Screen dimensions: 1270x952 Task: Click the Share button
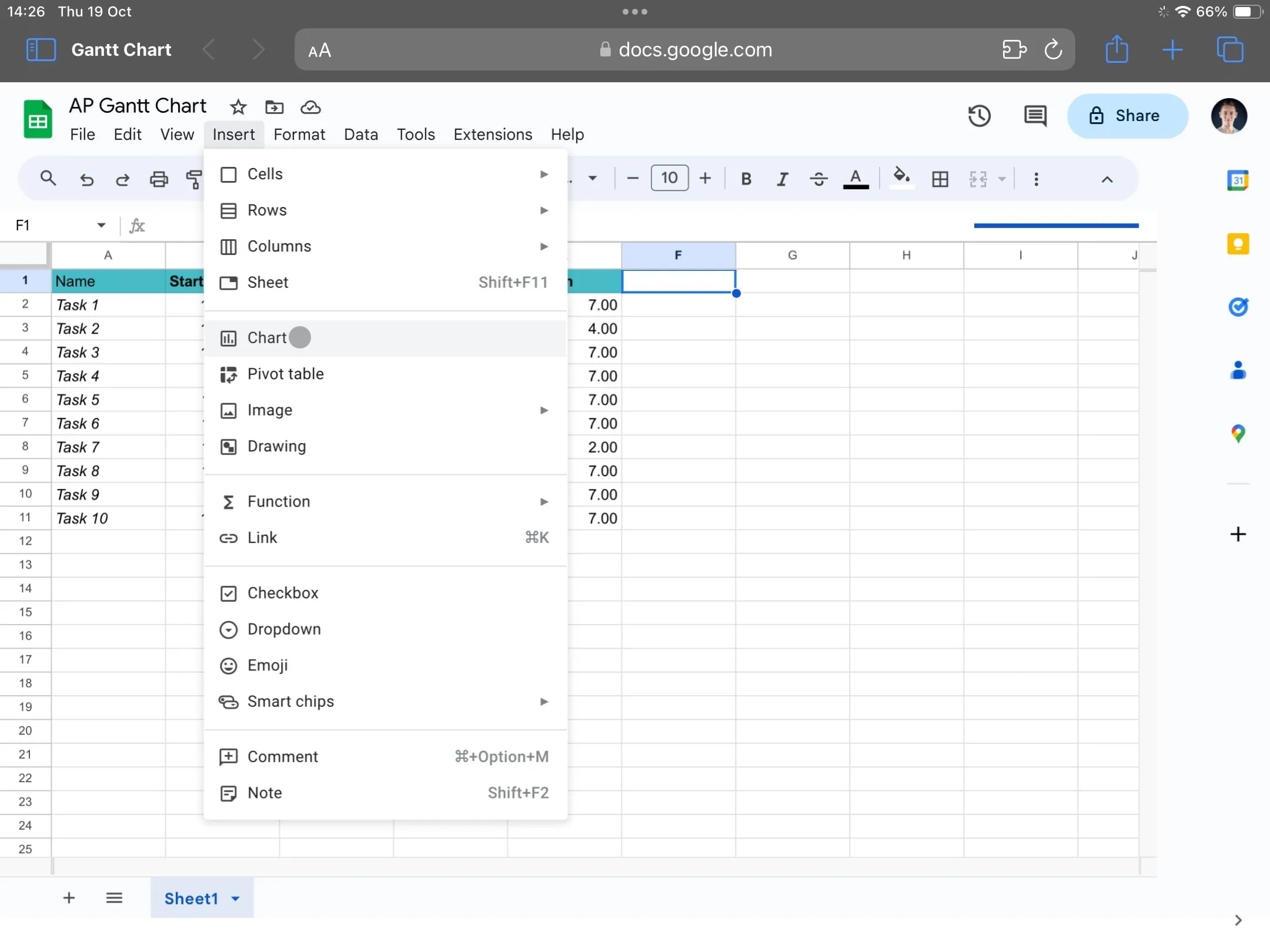(1127, 116)
